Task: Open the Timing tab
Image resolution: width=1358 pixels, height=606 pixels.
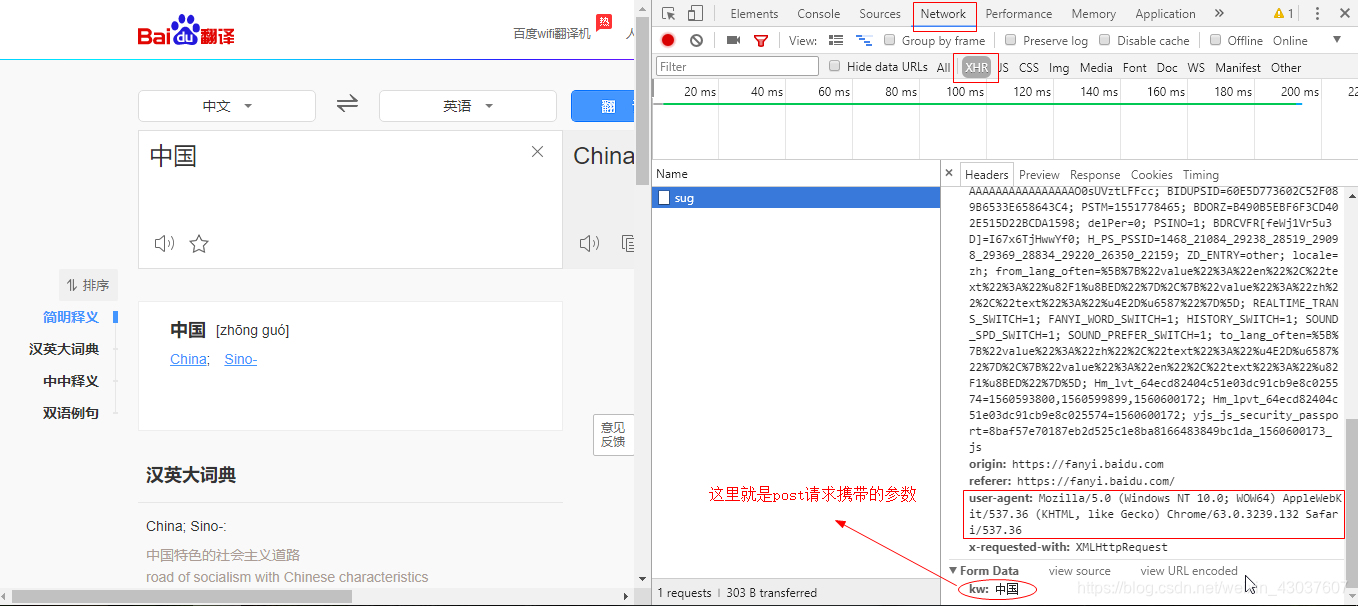Action: point(1201,174)
